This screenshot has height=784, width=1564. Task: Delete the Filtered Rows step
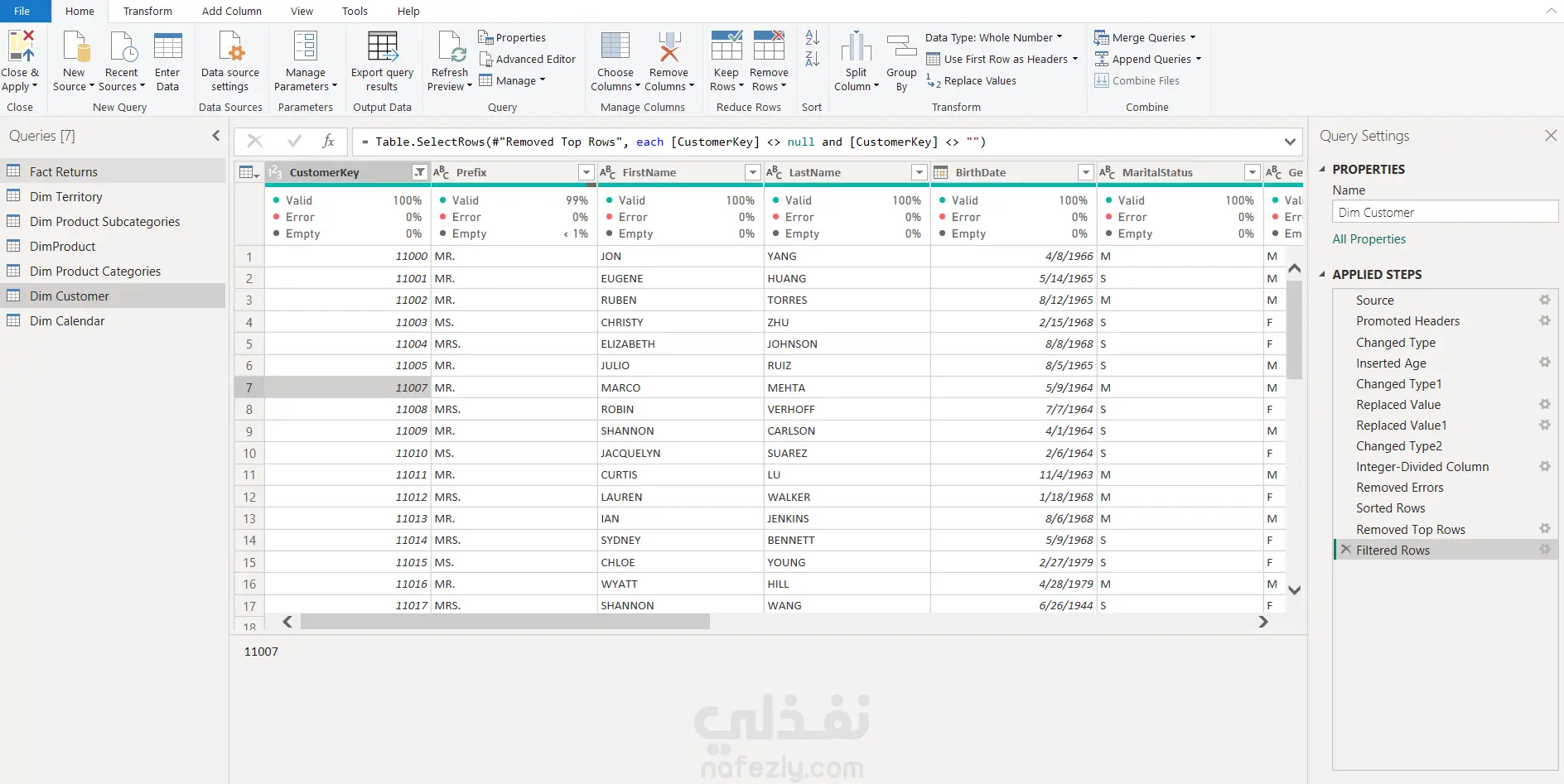(x=1346, y=550)
